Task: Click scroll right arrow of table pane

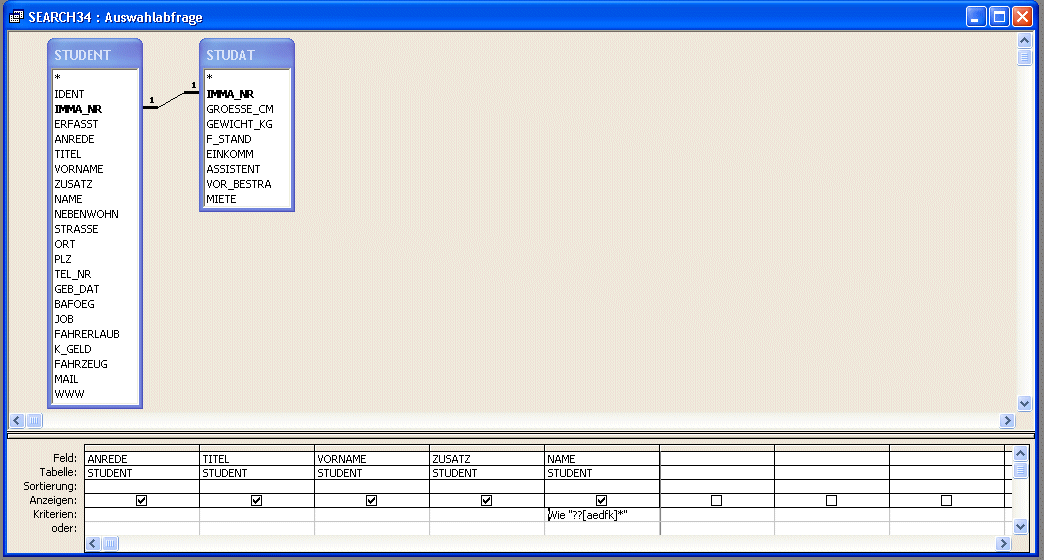Action: tap(1007, 420)
